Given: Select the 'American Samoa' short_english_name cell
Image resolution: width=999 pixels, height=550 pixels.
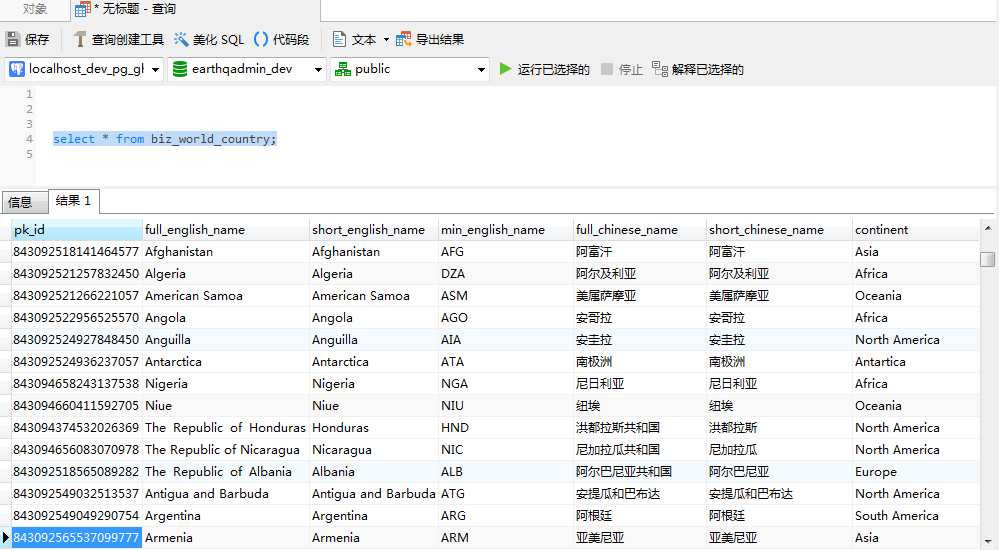Looking at the screenshot, I should tap(375, 296).
